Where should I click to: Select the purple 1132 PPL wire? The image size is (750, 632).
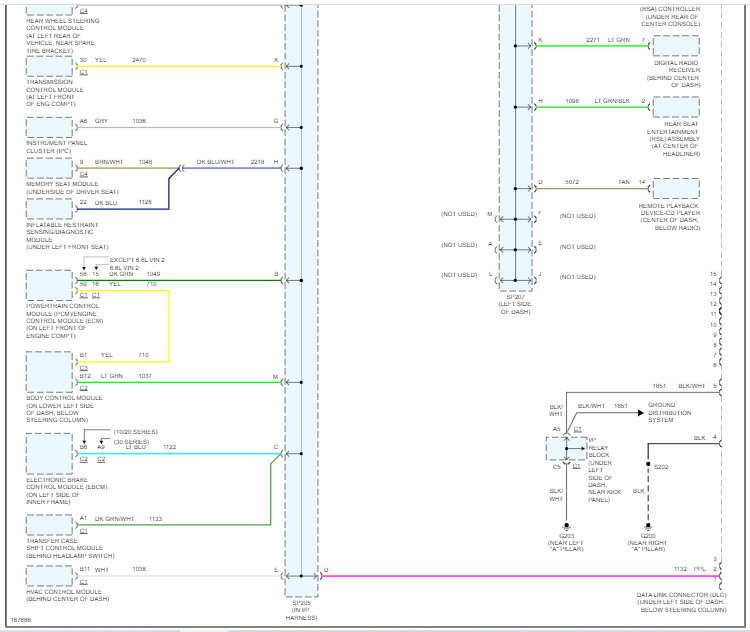coord(520,576)
